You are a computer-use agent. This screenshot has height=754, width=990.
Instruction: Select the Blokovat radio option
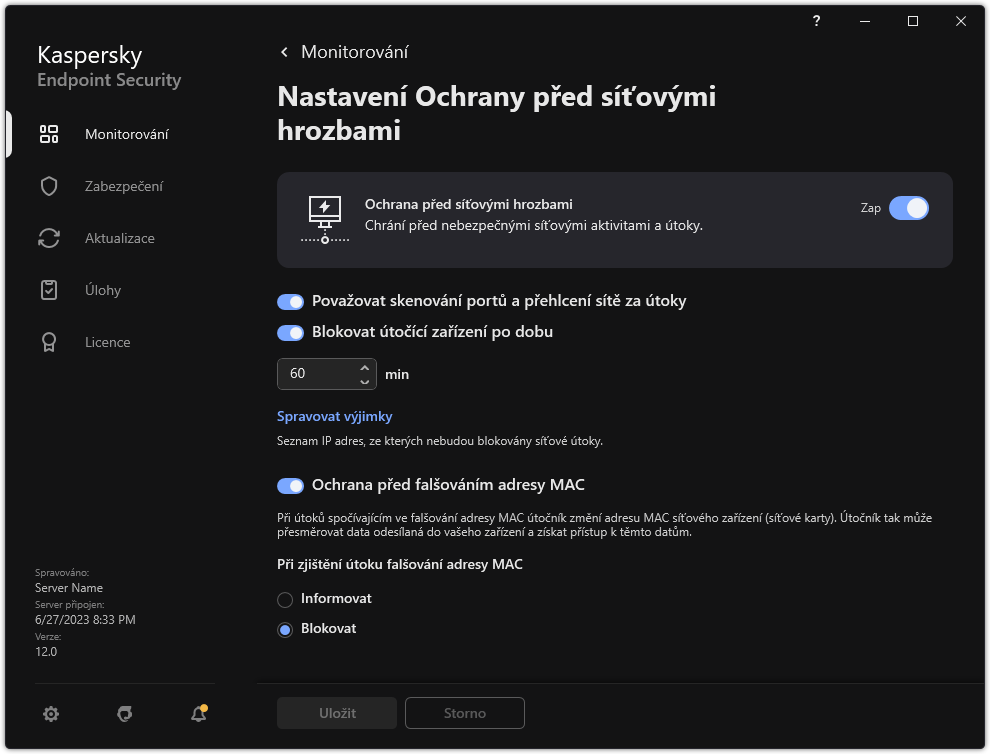(285, 628)
